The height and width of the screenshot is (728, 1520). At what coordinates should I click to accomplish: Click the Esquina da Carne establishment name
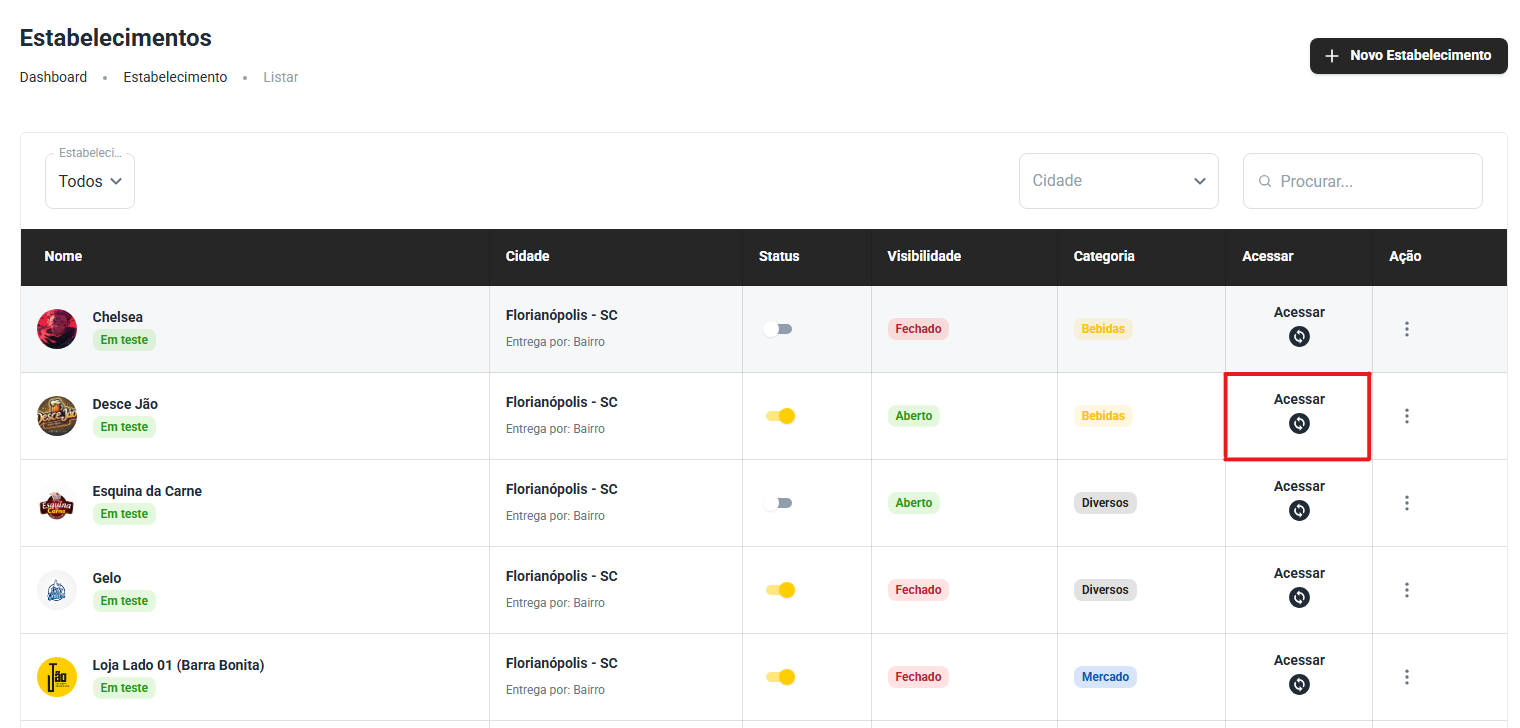[x=147, y=491]
